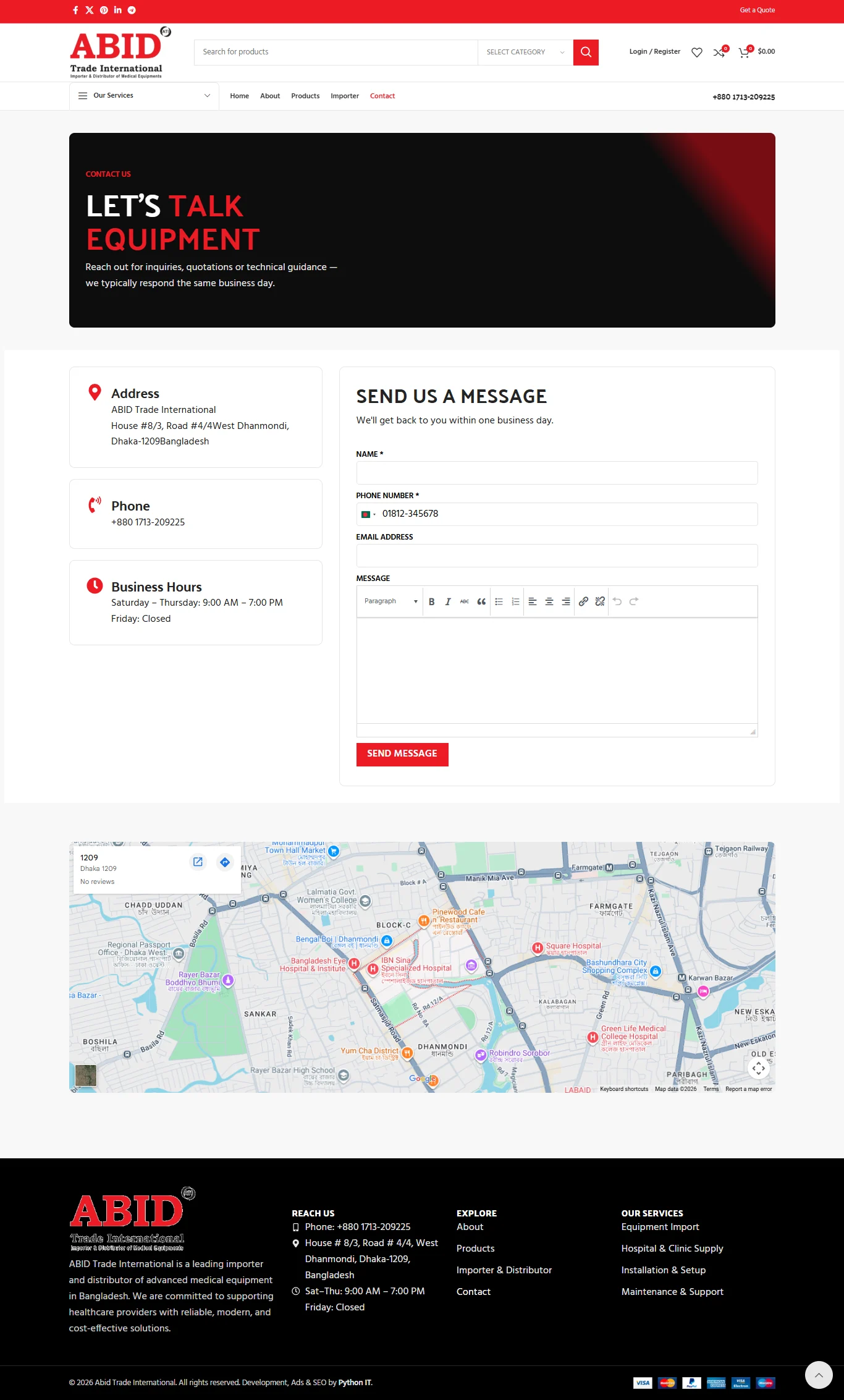Call the header phone number +880 1713-209225
Screen dimensions: 844x1400
(744, 97)
